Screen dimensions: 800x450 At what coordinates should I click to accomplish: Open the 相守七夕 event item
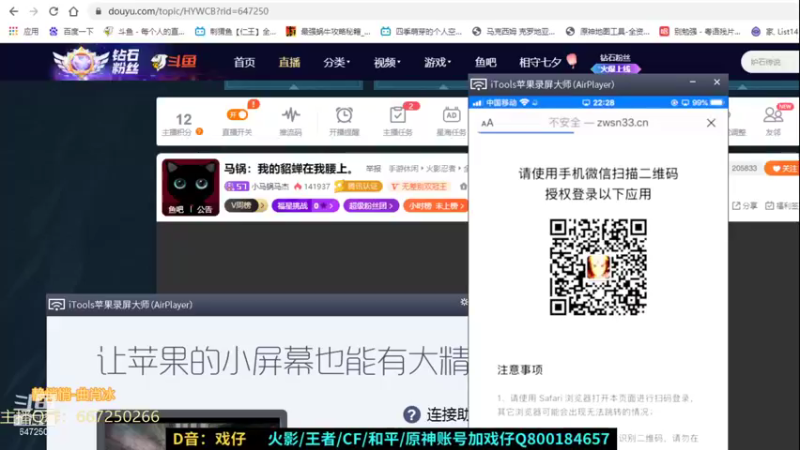click(548, 62)
